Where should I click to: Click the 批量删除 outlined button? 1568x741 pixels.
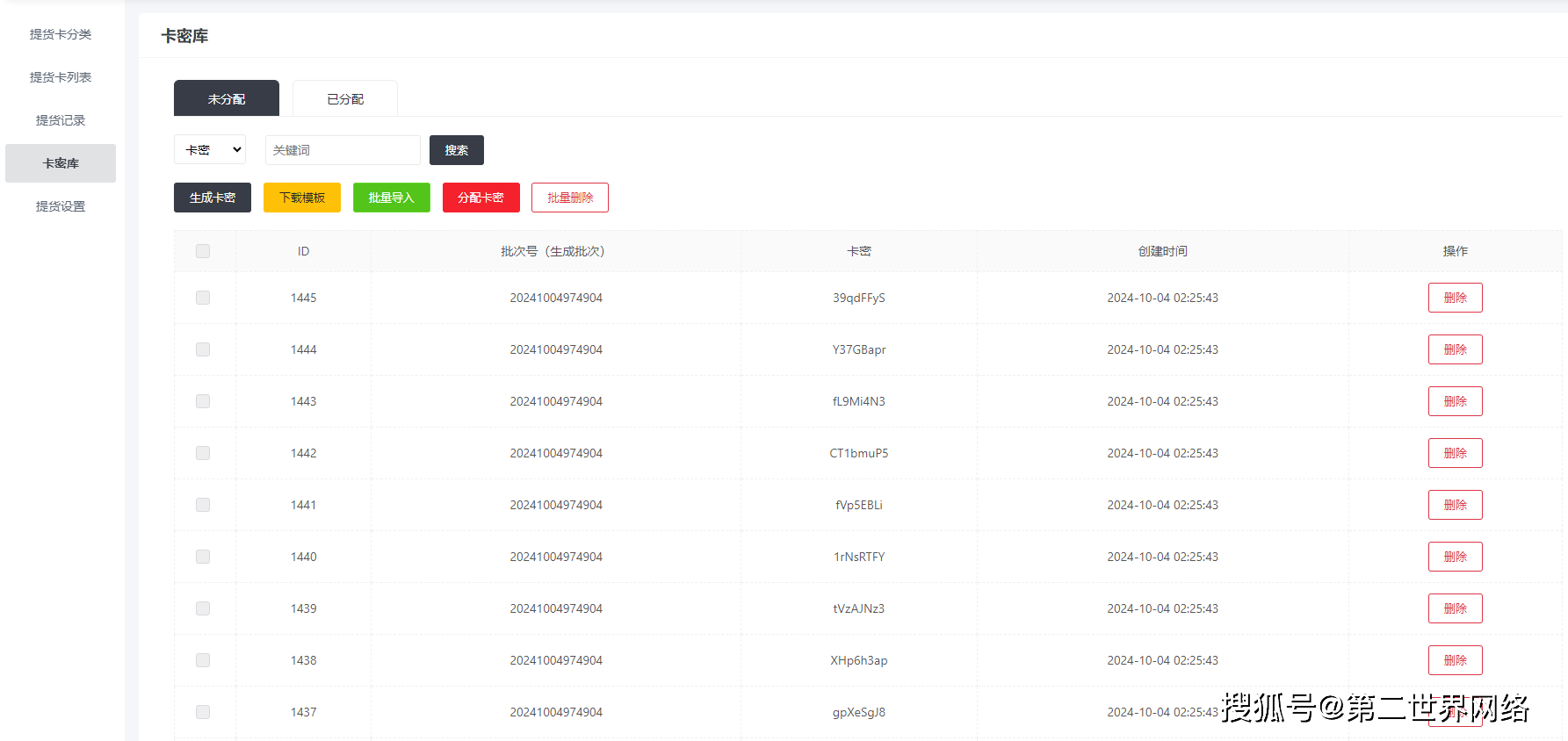click(570, 198)
